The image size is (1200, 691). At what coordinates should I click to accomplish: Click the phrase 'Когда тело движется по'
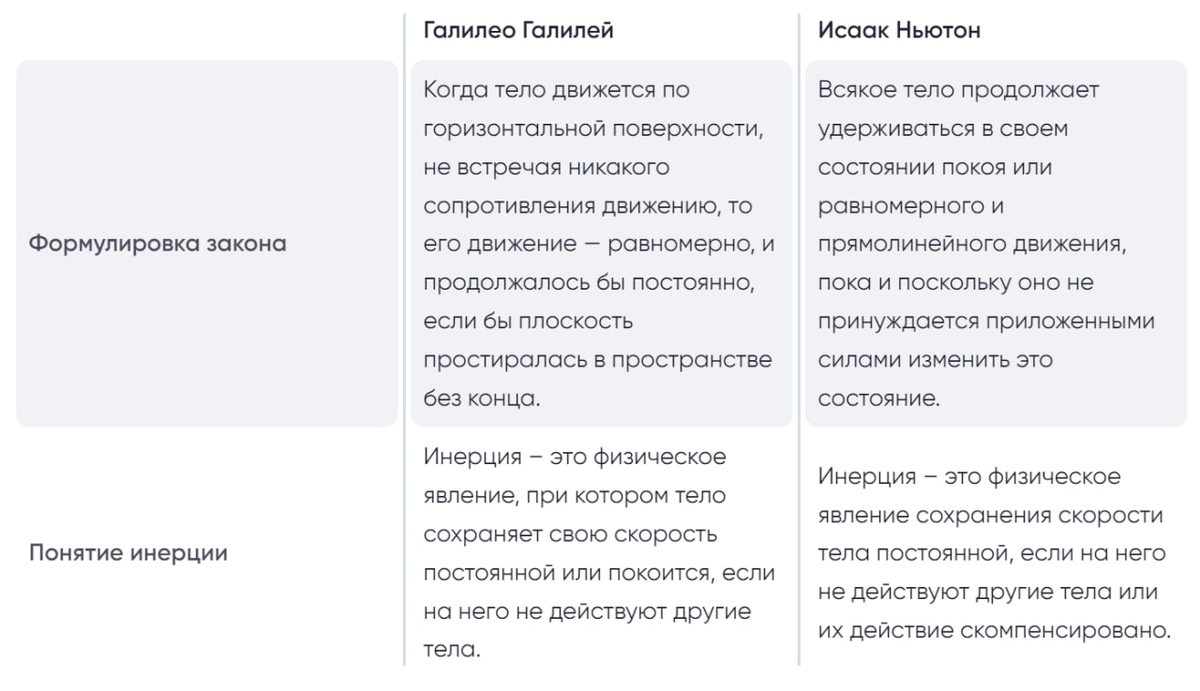coord(556,90)
